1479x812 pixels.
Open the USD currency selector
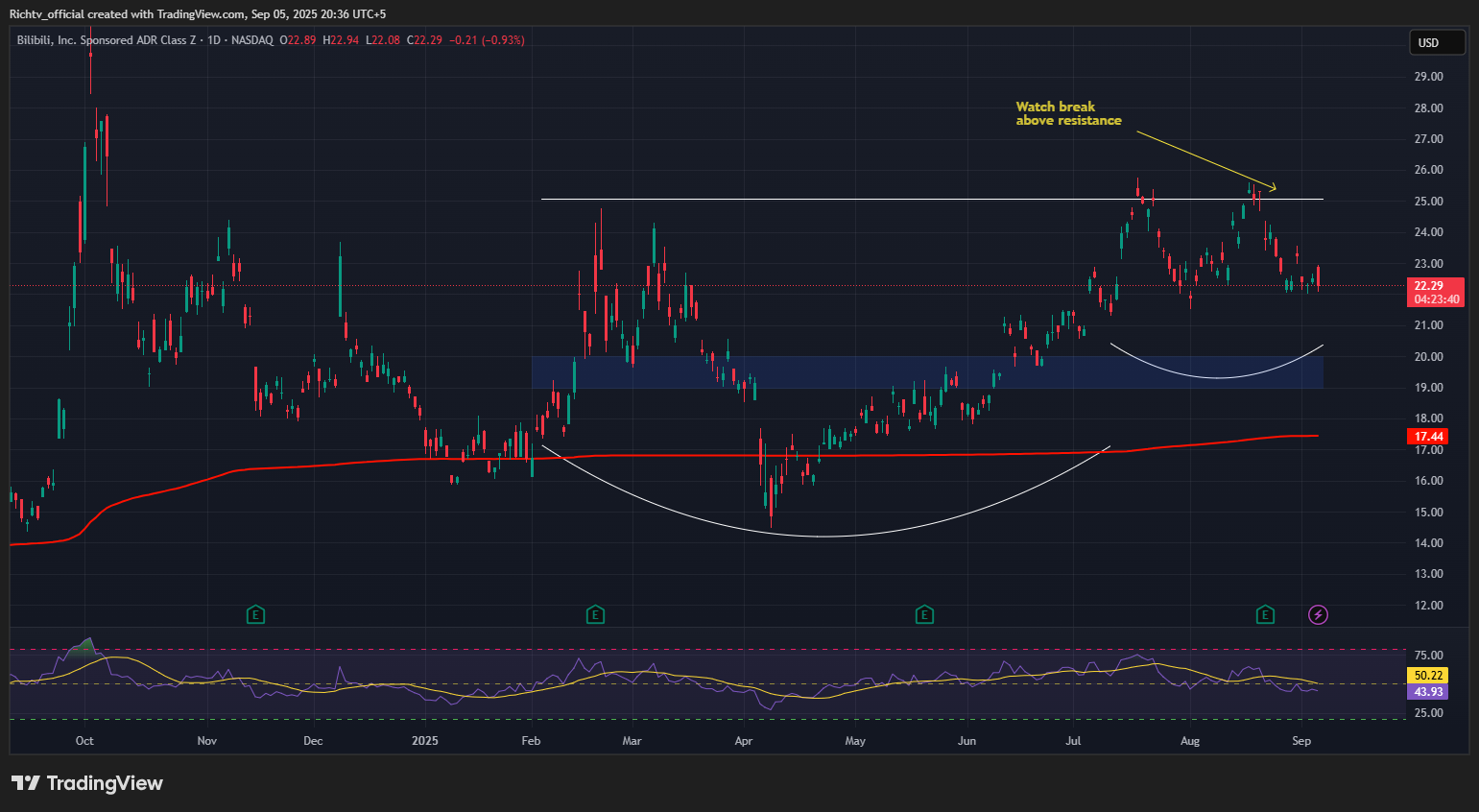pyautogui.click(x=1436, y=42)
